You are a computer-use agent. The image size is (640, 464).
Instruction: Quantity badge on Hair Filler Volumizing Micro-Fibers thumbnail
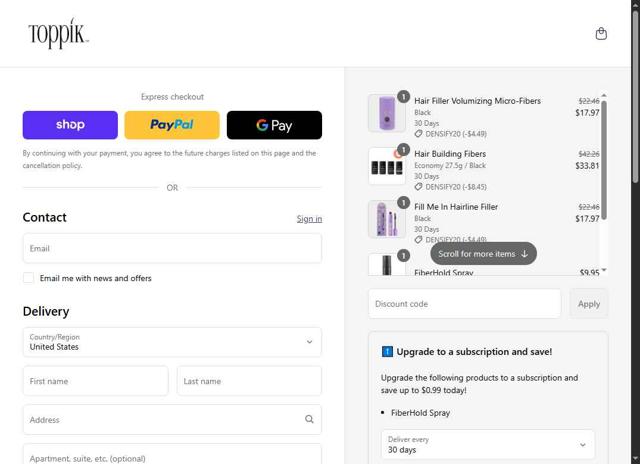coord(403,97)
